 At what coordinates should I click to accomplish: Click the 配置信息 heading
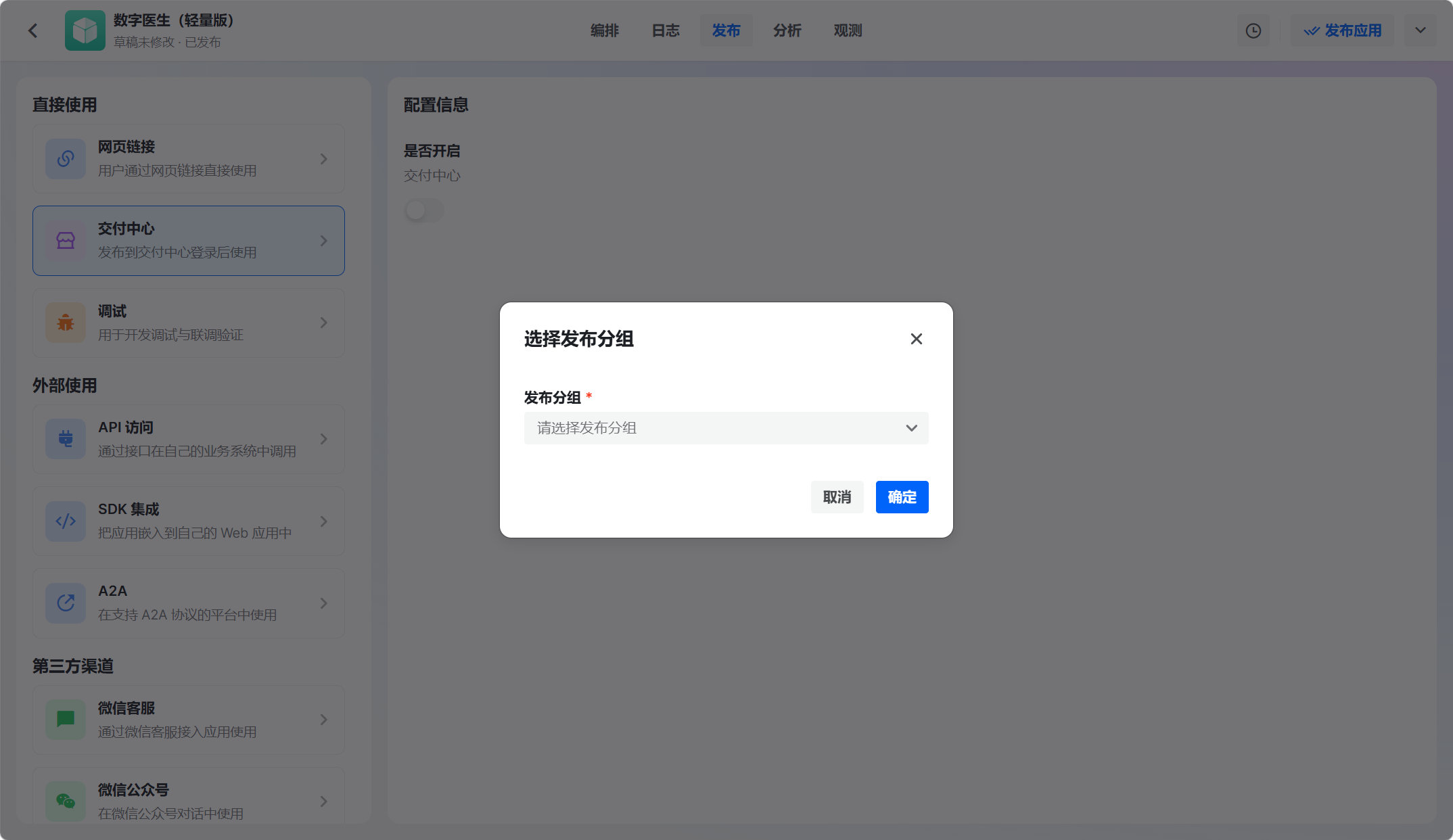436,105
